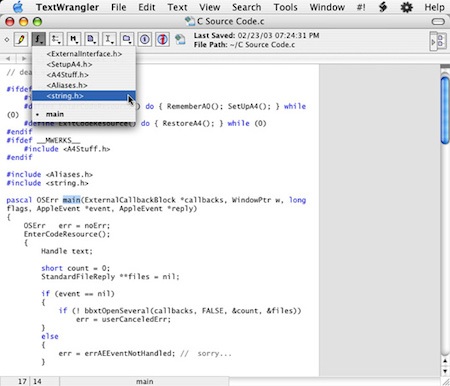Open the document file popup icon
Screen dimensions: 450x386
[91, 39]
